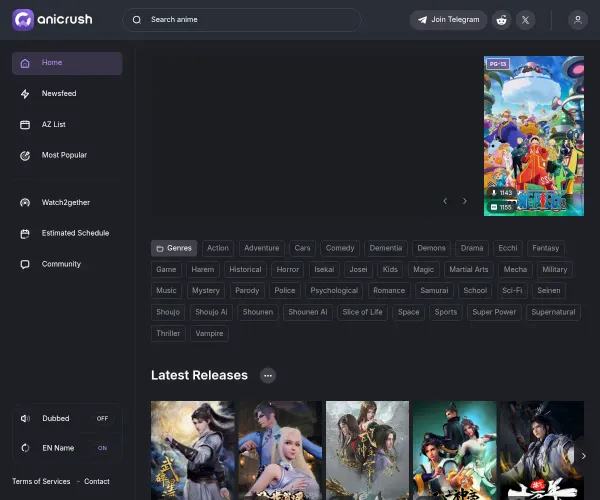Image resolution: width=600 pixels, height=500 pixels.
Task: Open Newsfeed from the sidebar
Action: click(59, 94)
